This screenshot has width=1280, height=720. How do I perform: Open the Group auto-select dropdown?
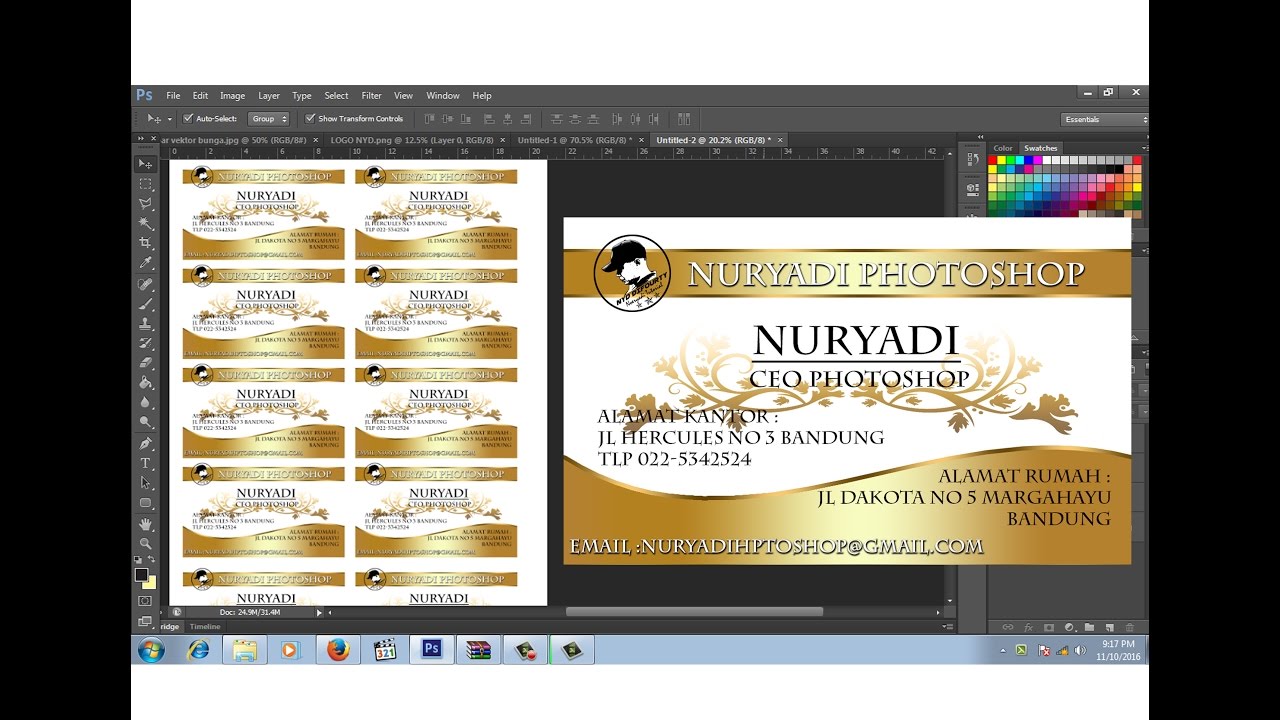tap(268, 119)
